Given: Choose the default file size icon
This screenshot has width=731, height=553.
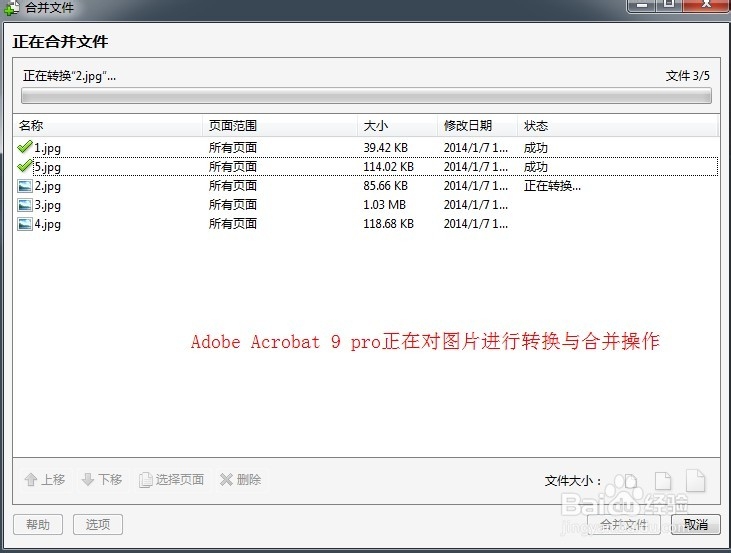Looking at the screenshot, I should (663, 481).
